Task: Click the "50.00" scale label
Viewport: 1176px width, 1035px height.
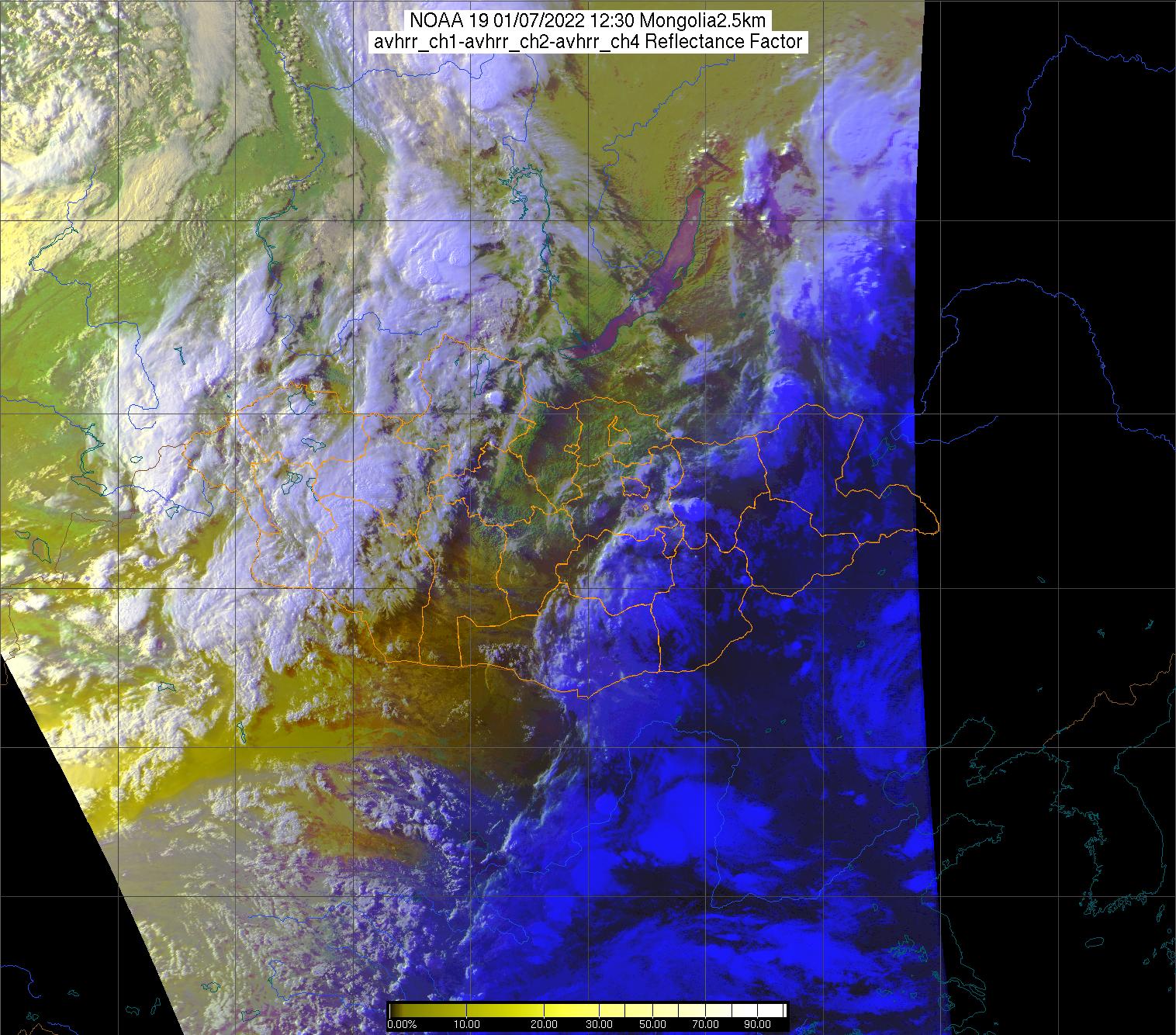Action: click(x=652, y=1025)
